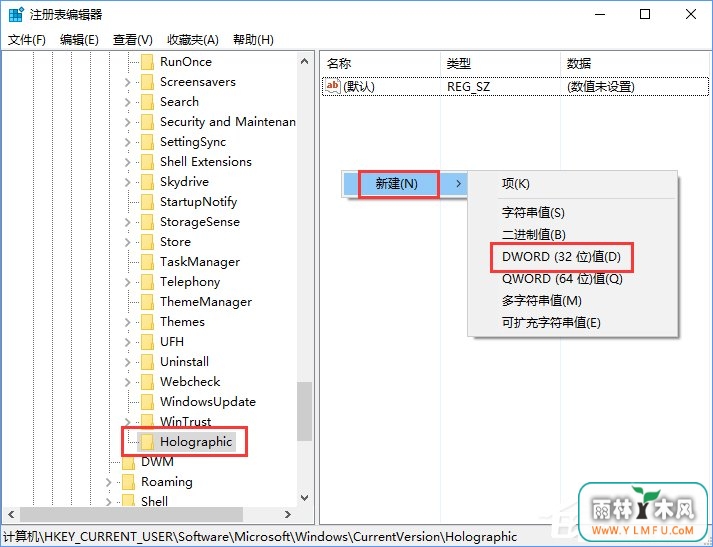The width and height of the screenshot is (713, 547).
Task: Select 多字符串值(M) option
Action: [542, 301]
